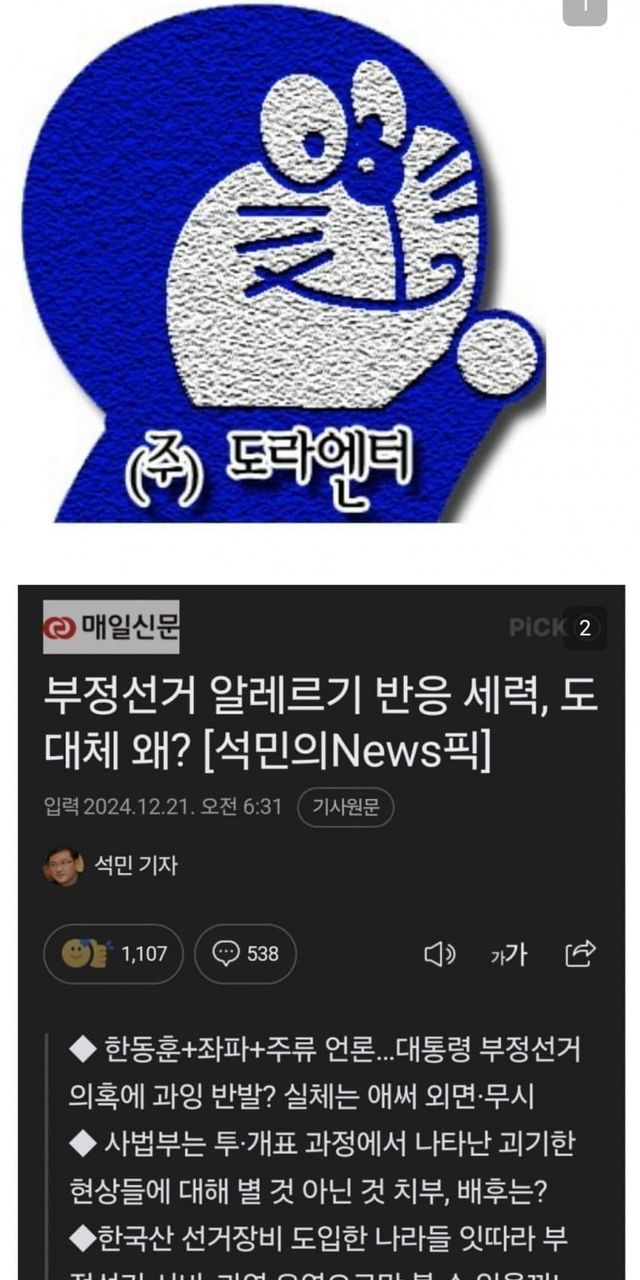Screen dimensions: 640x1280
Task: Open the comments bubble showing 538
Action: 245,954
